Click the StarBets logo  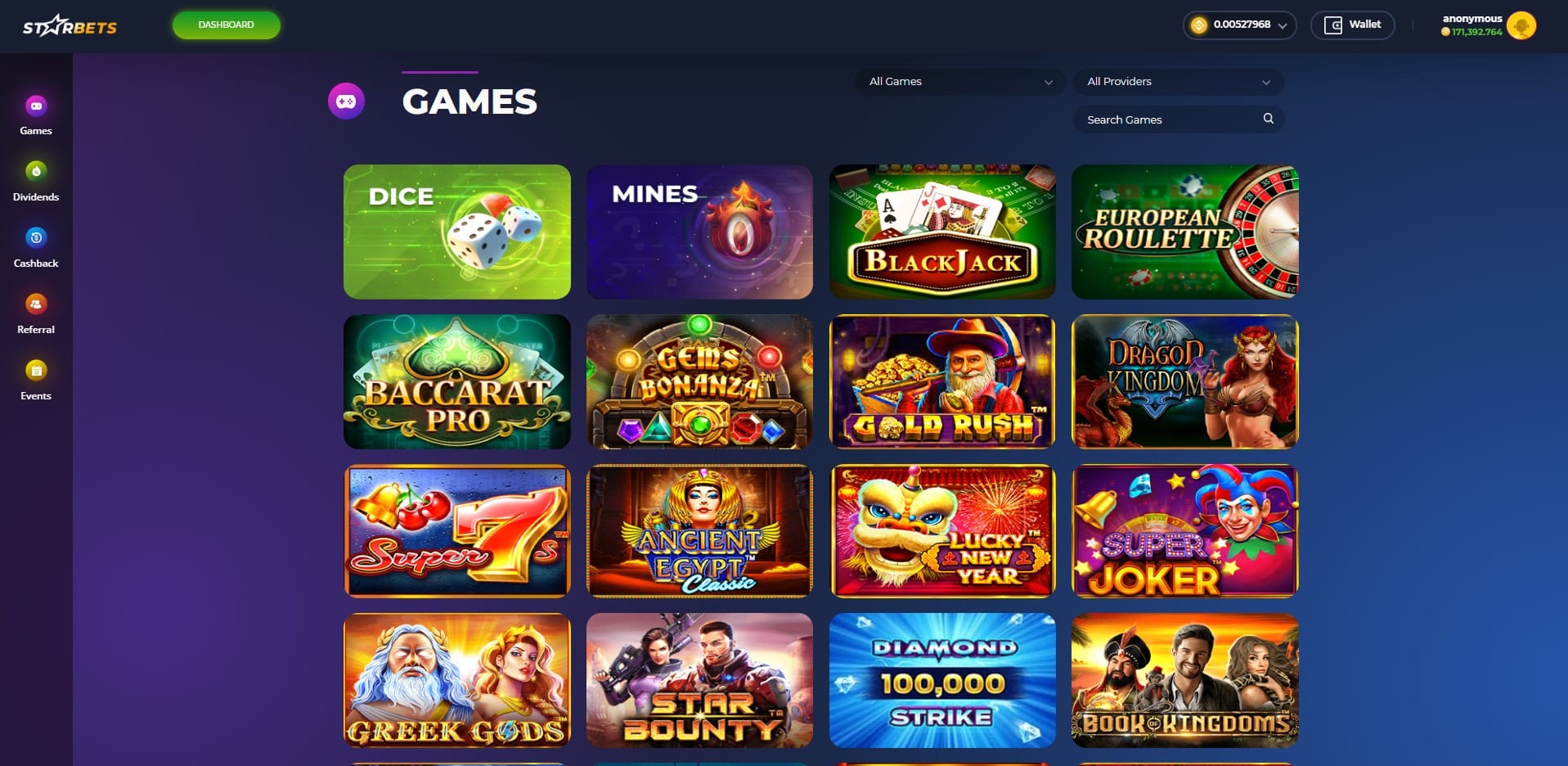[70, 26]
